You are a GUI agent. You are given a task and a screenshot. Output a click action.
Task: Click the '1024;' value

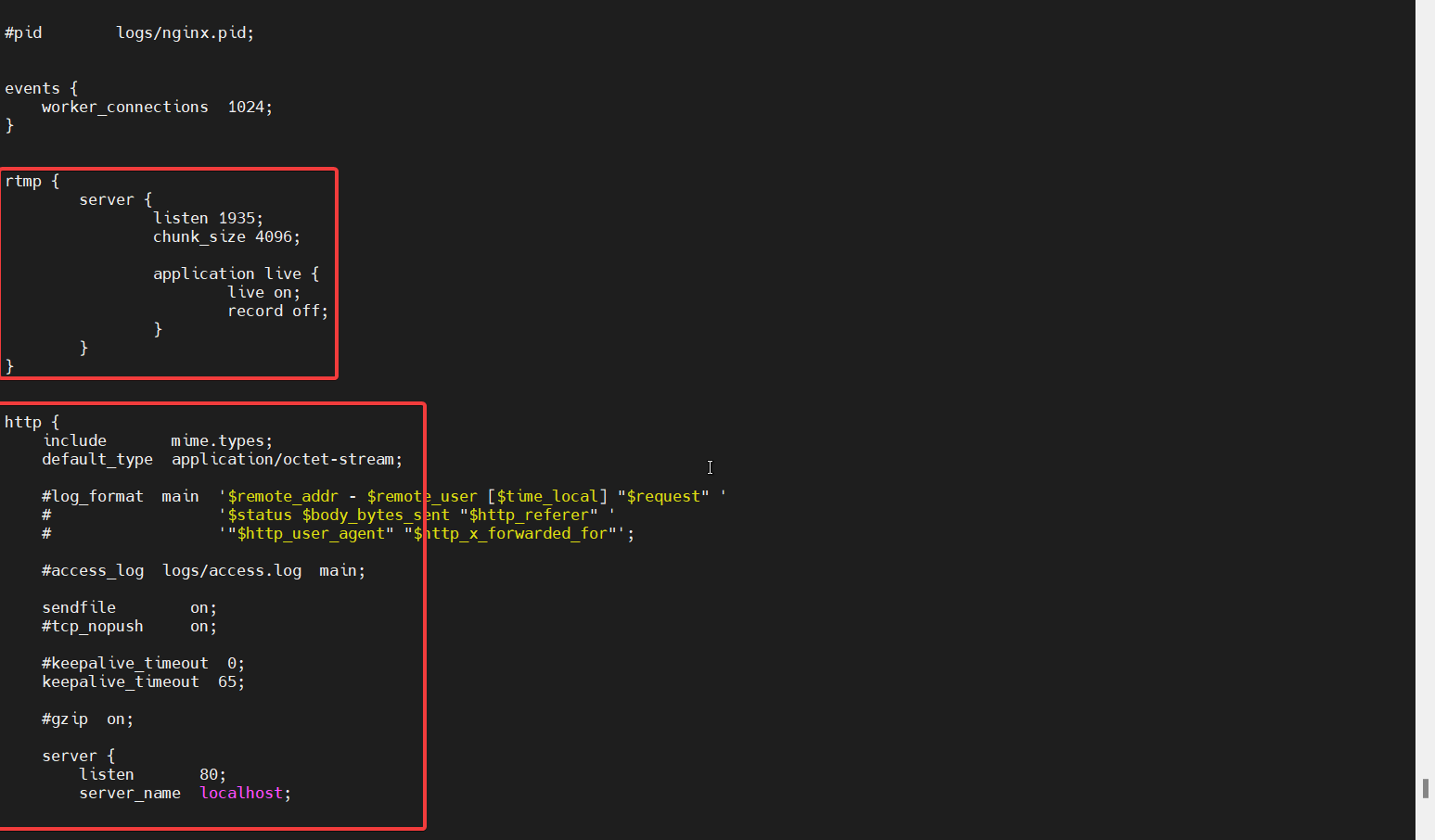tap(250, 107)
